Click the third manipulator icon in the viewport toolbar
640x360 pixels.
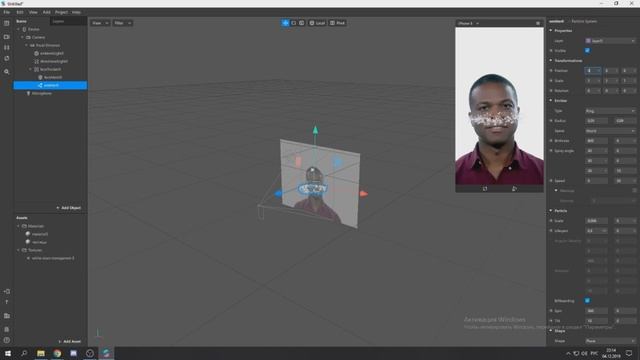[302, 23]
